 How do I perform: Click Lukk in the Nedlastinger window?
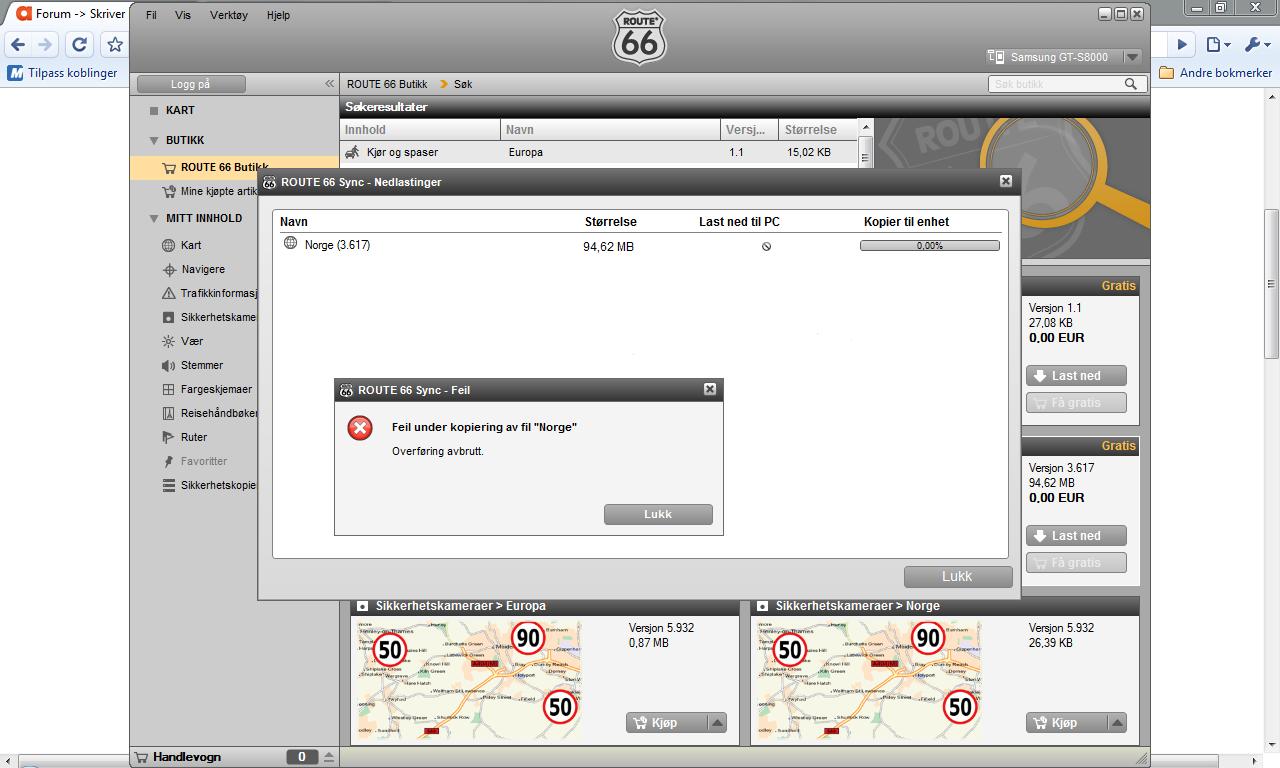(957, 576)
